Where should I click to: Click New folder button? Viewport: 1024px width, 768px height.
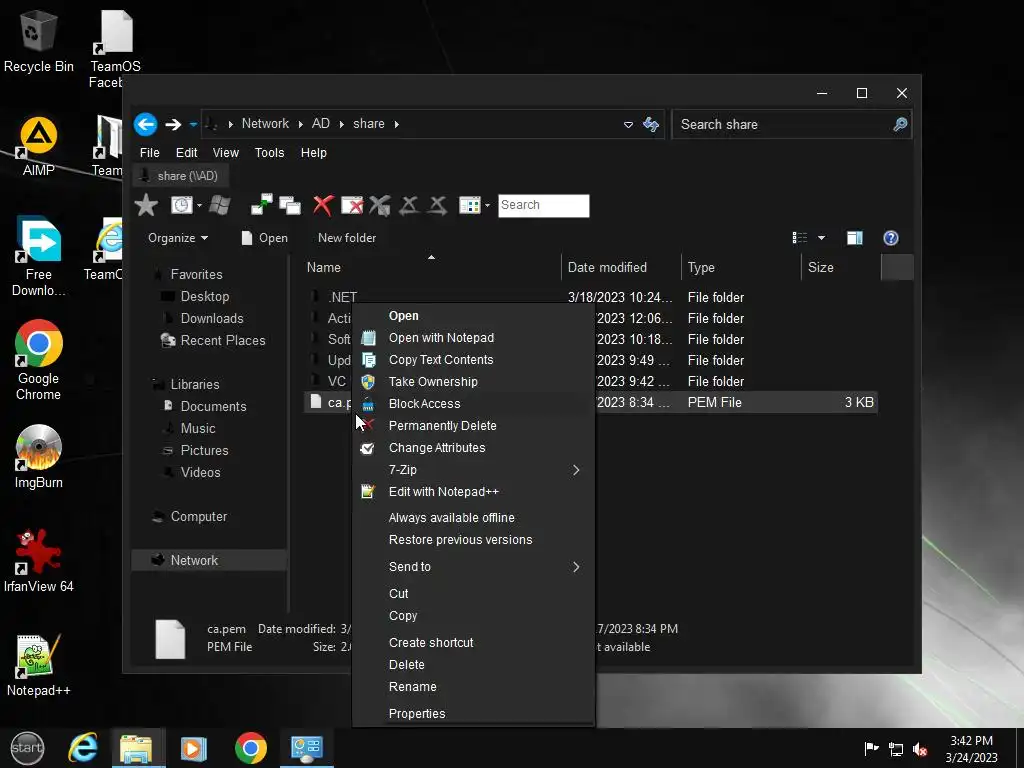[x=347, y=238]
